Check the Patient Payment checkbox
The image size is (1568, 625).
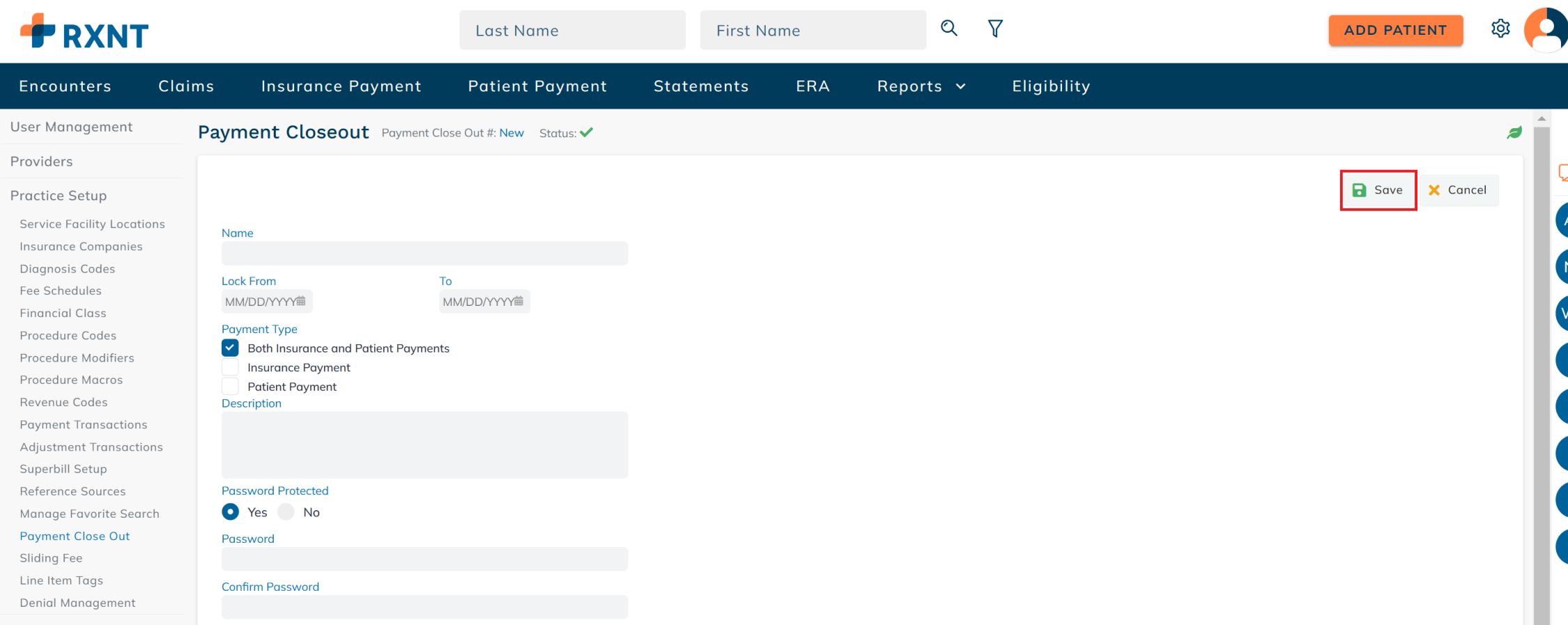click(230, 386)
